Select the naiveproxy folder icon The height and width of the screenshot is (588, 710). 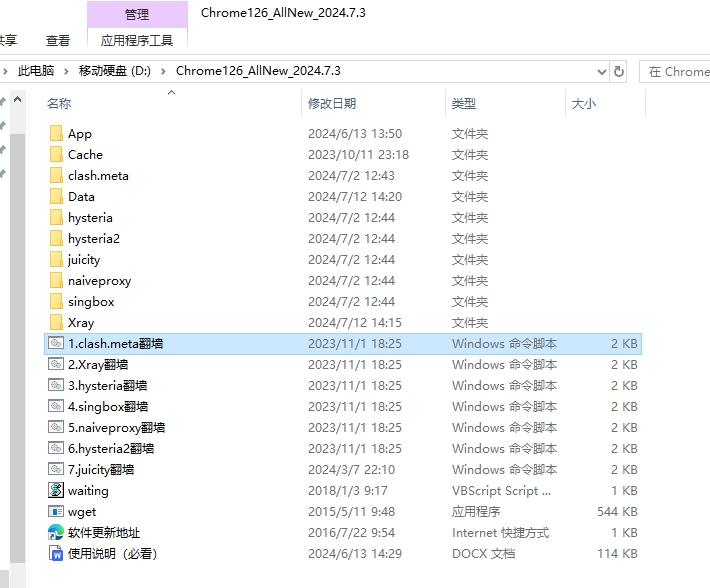click(x=56, y=281)
